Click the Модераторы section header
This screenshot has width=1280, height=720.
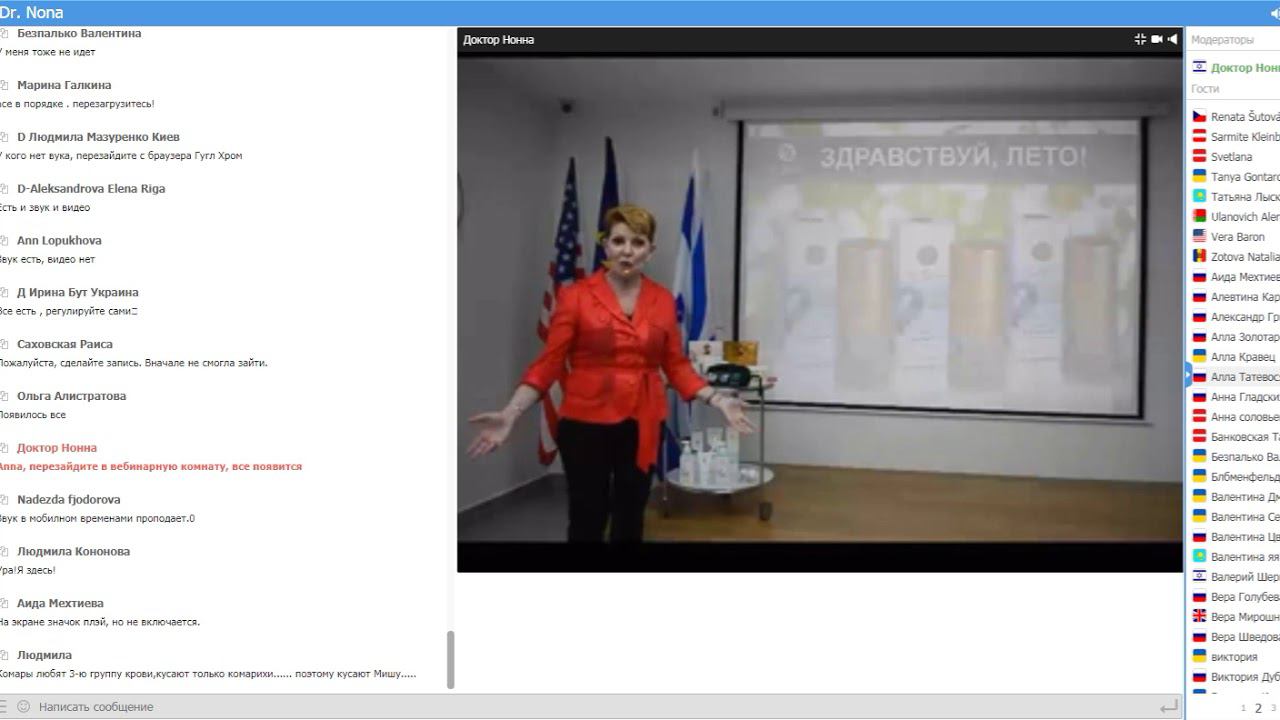coord(1222,40)
